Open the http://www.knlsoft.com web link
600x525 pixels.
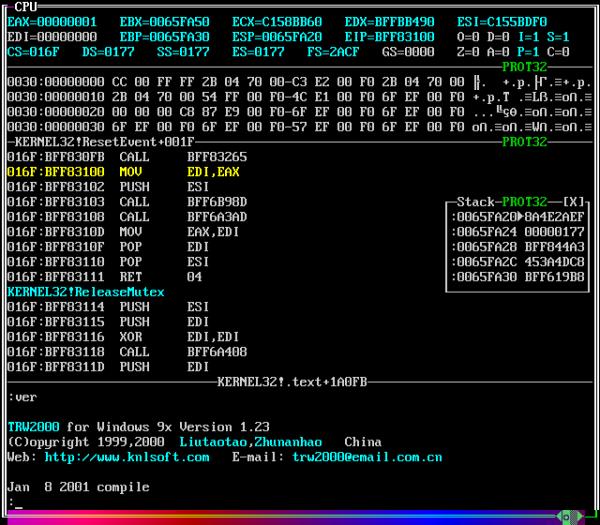127,457
